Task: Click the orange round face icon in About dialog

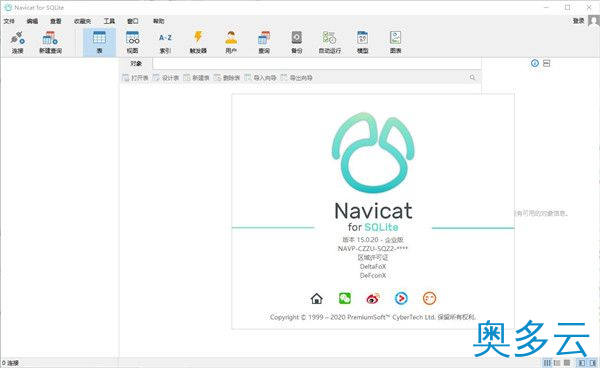Action: pos(429,298)
